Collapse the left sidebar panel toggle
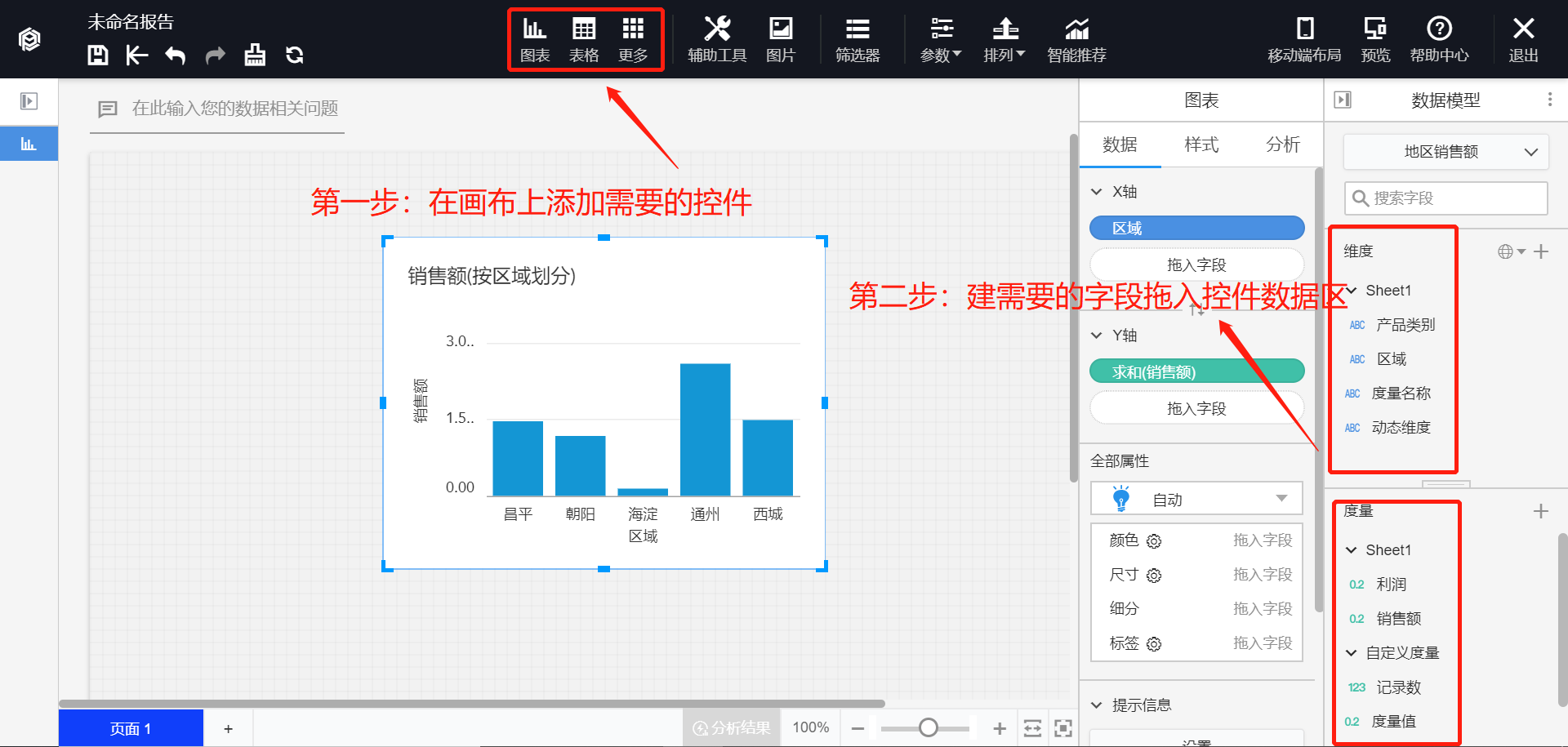Screen dimensions: 1568x747 click(x=29, y=101)
